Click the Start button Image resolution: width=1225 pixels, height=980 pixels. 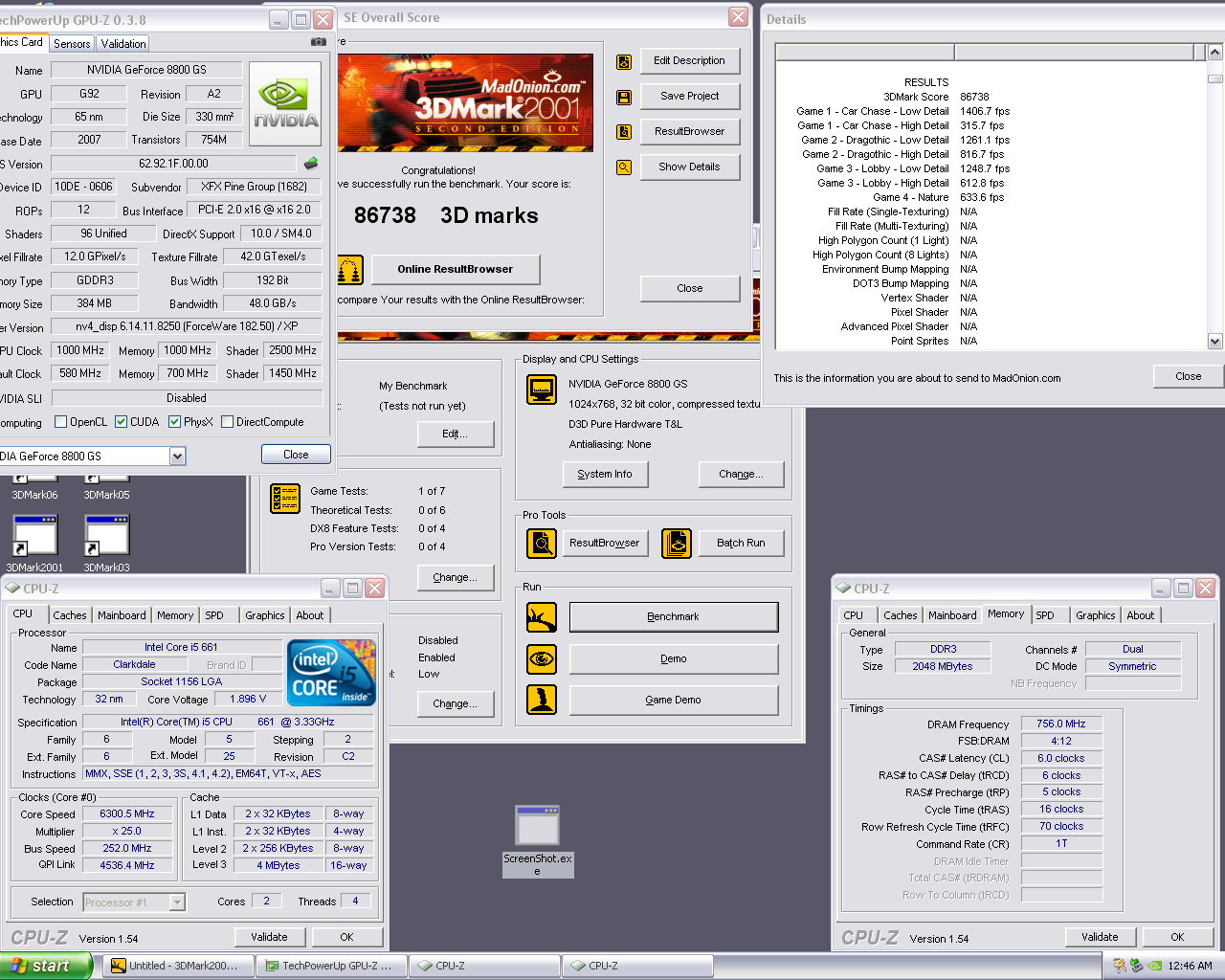pos(47,966)
